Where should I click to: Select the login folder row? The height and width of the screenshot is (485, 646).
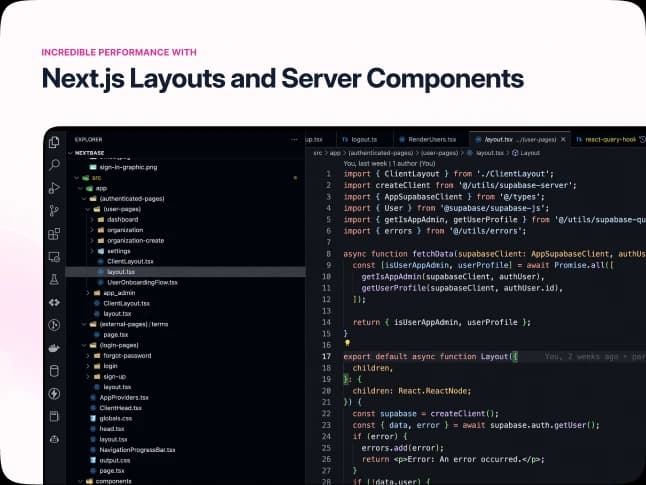pos(186,366)
